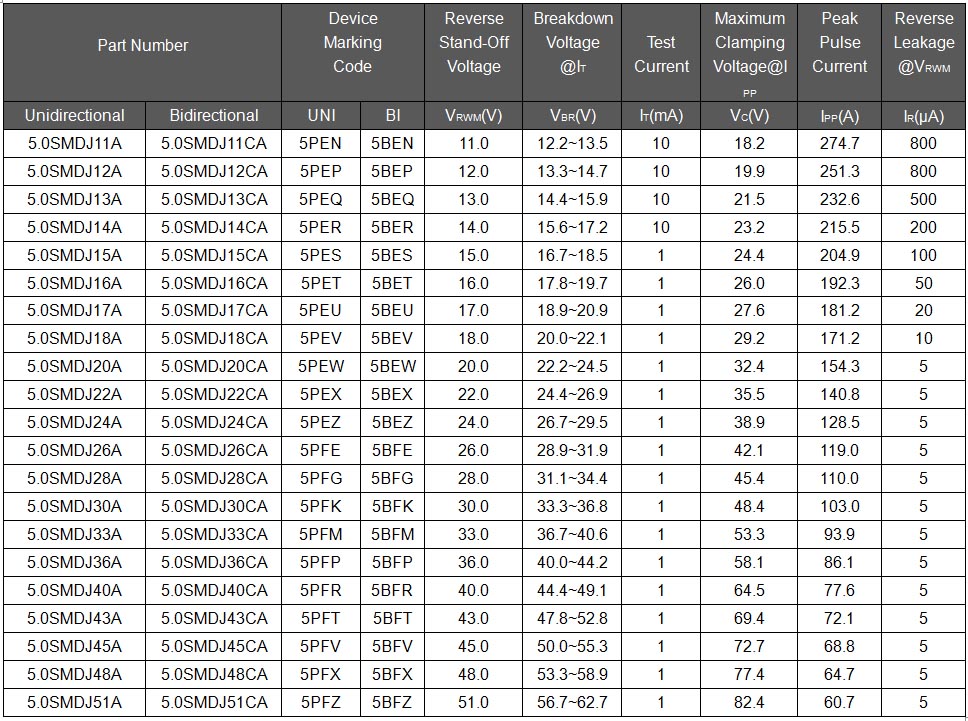Viewport: 968px width, 721px height.
Task: Click reverse leakage value 500
Action: (x=923, y=200)
